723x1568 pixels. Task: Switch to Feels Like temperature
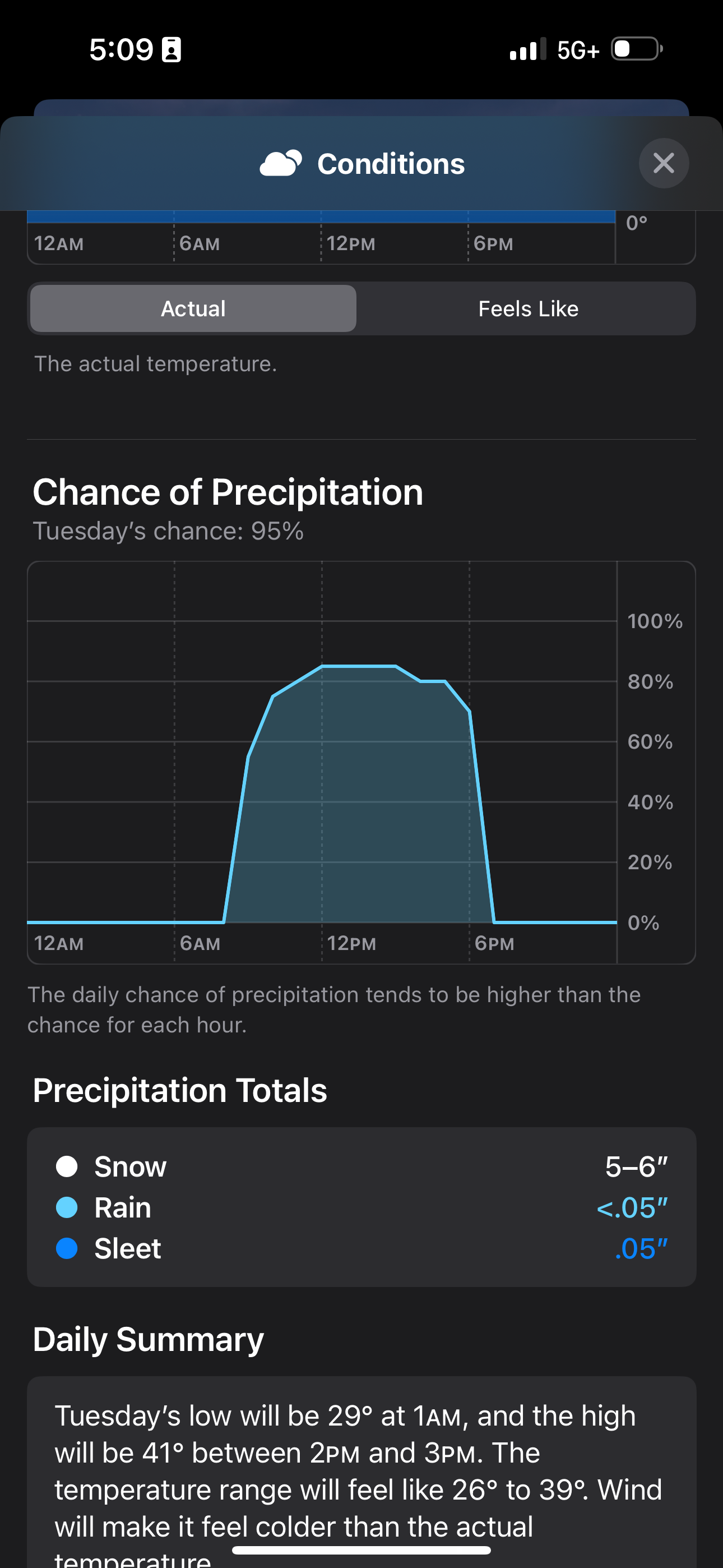pos(527,308)
